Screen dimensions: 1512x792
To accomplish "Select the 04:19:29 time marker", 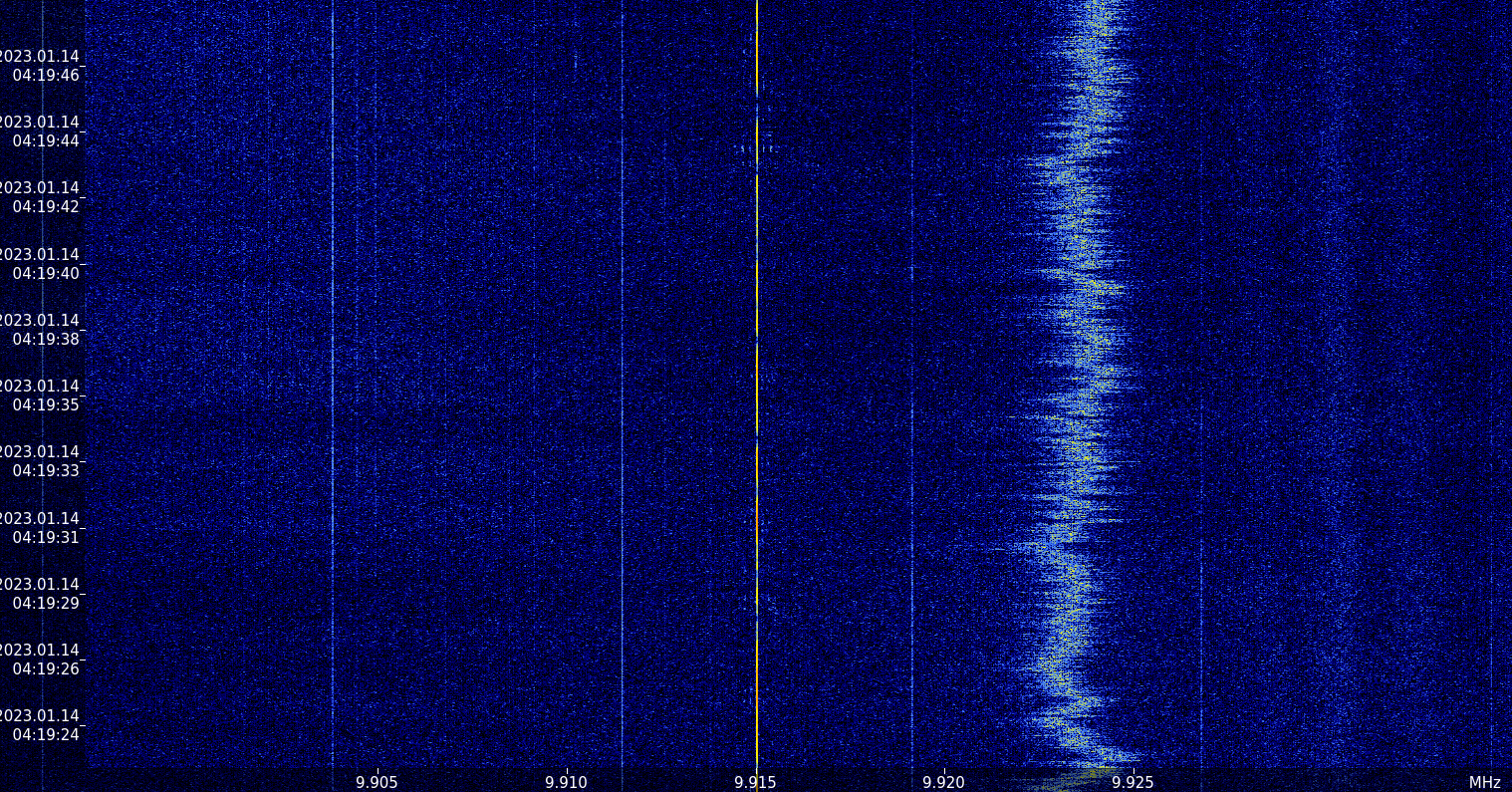I will 45,603.
